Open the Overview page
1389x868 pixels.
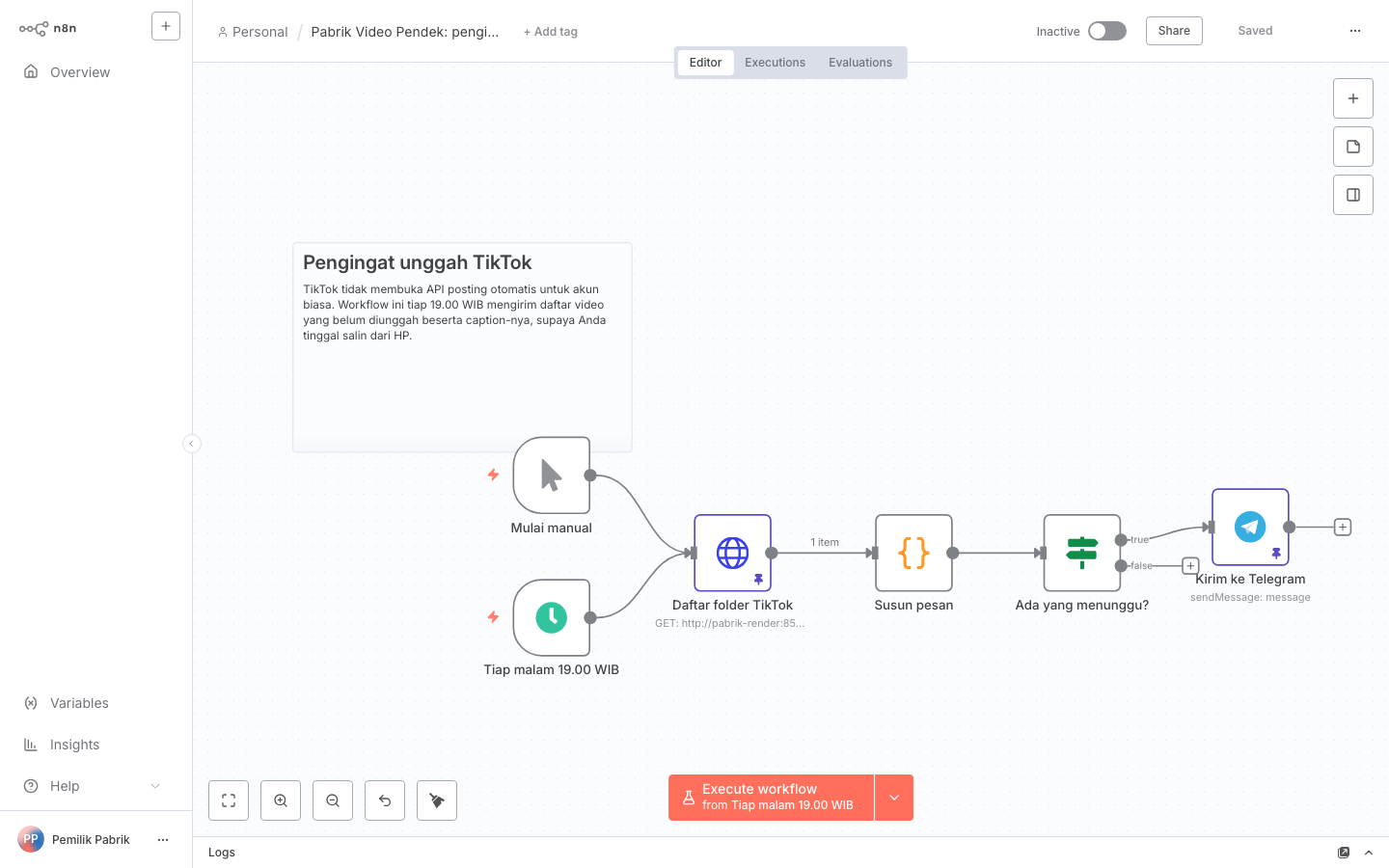[x=80, y=72]
